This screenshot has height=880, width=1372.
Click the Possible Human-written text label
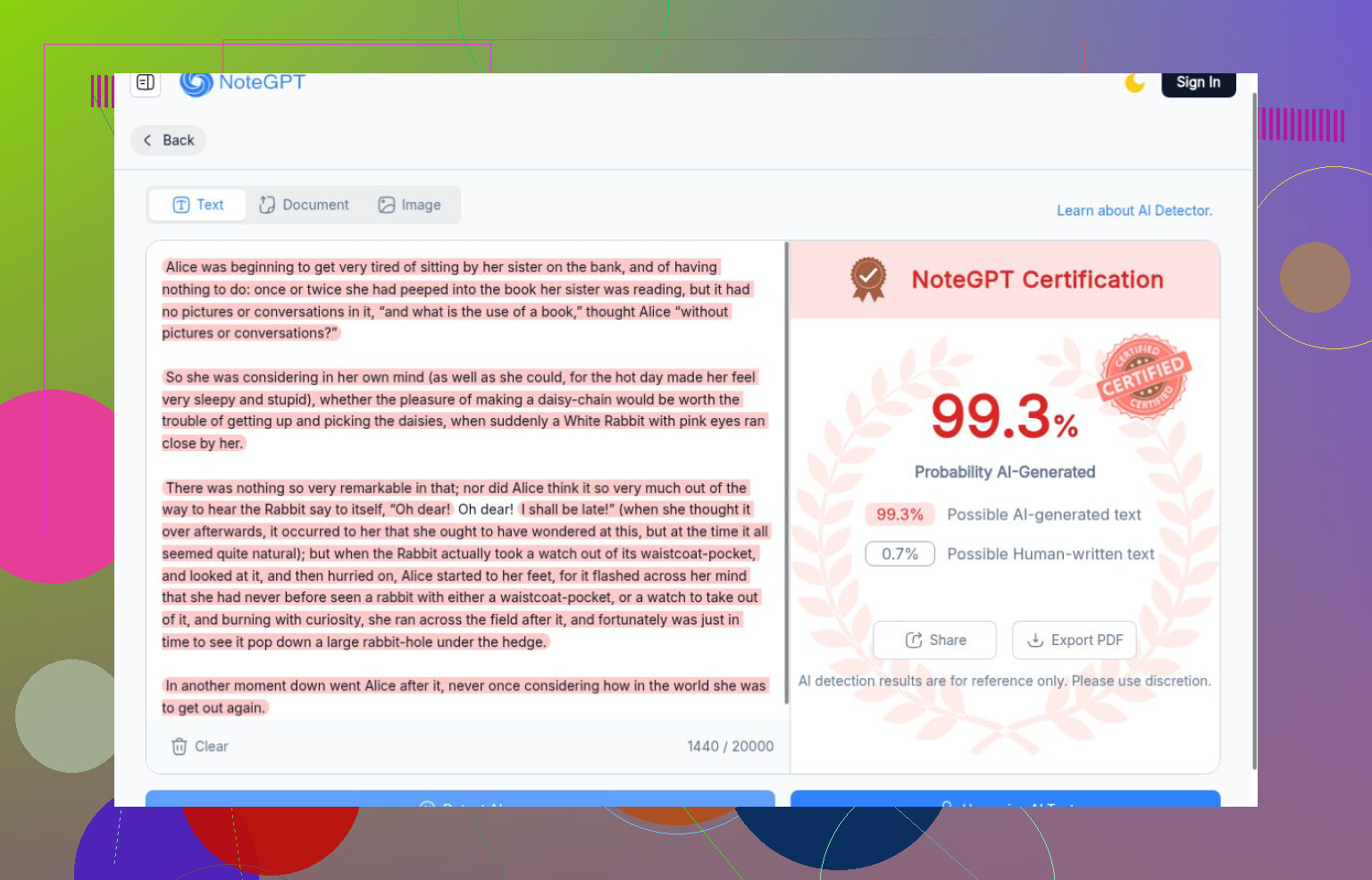click(1050, 554)
